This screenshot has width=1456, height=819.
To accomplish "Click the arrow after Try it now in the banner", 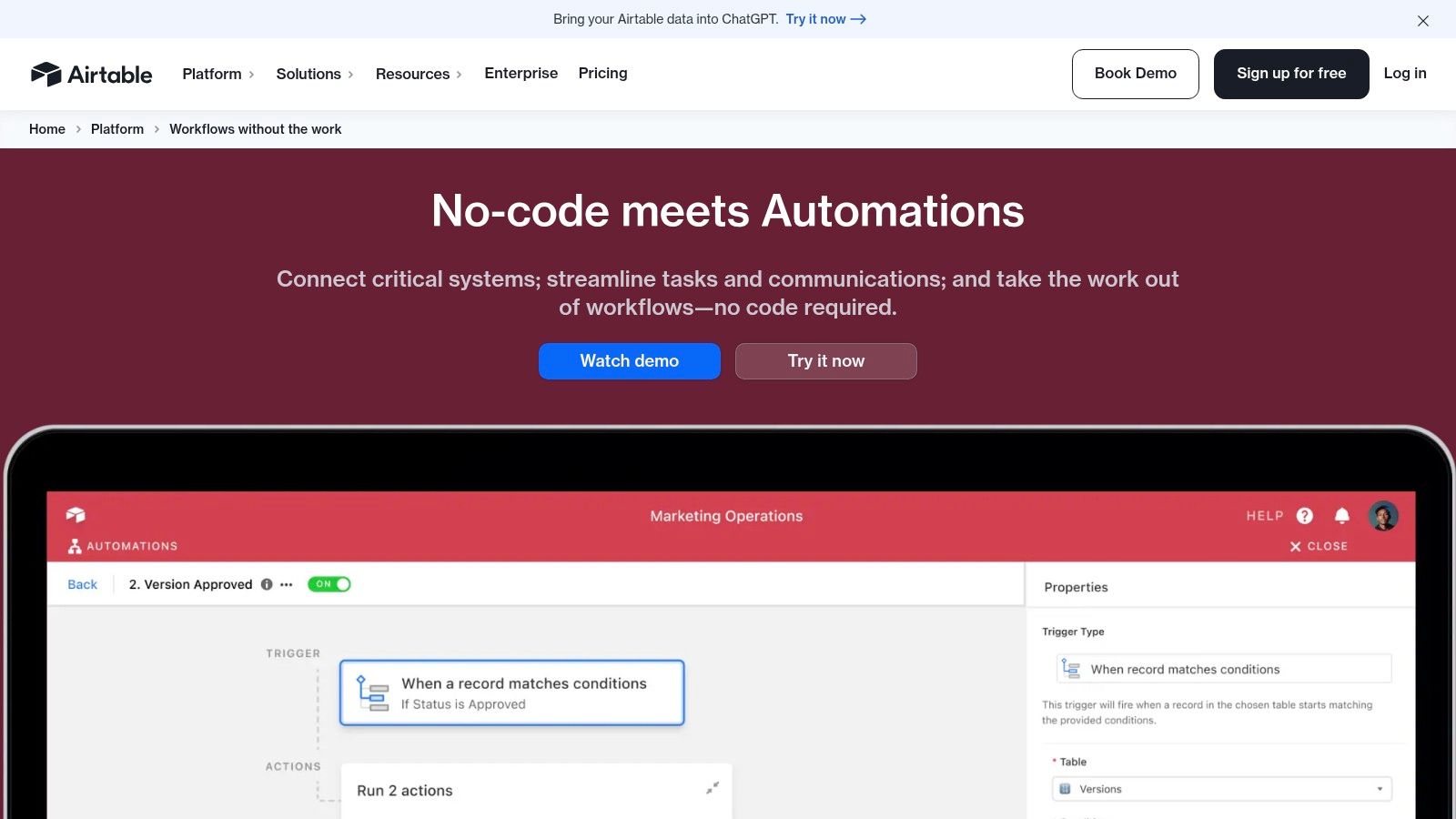I will [858, 19].
